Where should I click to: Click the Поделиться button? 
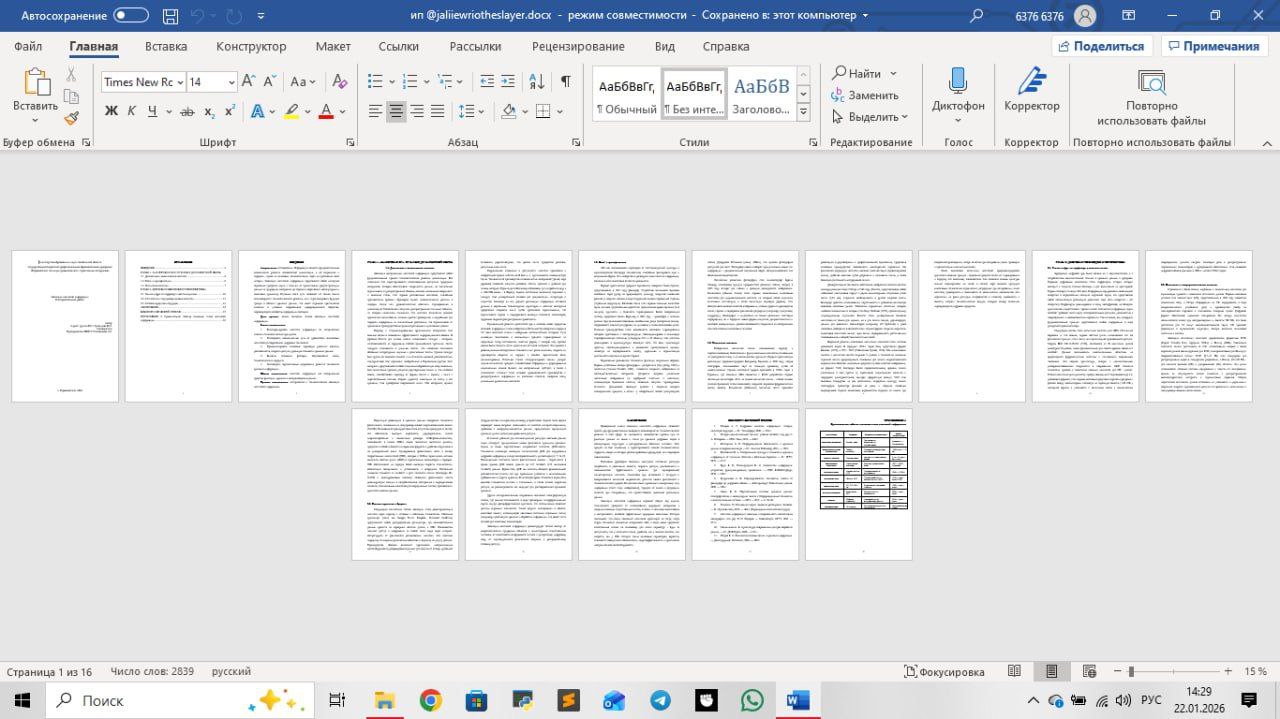(x=1101, y=46)
